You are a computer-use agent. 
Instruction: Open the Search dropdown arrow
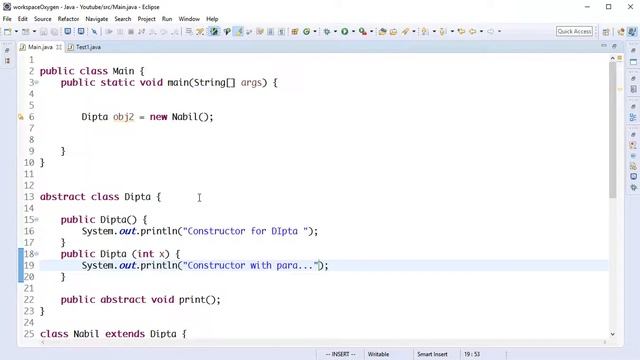pos(413,31)
